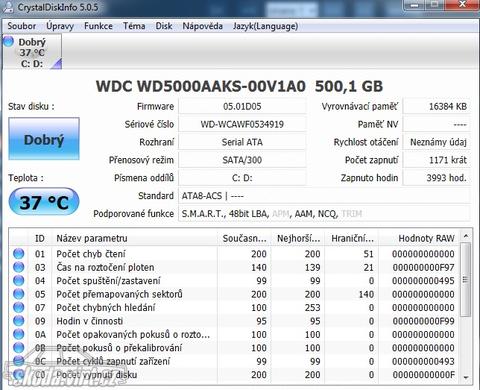Click the Rychlost otáčení Neznámy údaj field
The height and width of the screenshot is (390, 480).
pyautogui.click(x=437, y=142)
